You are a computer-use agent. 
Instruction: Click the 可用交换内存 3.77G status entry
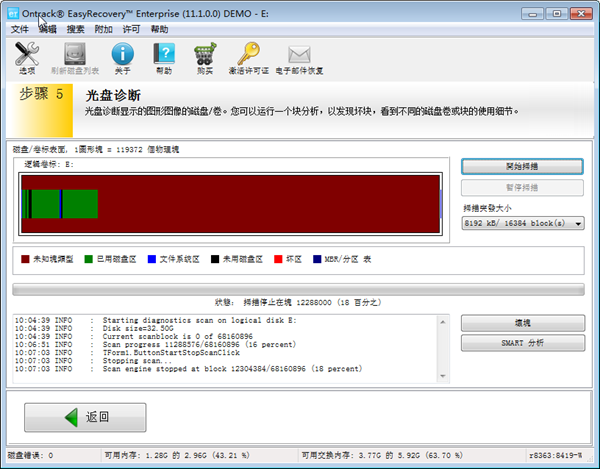tap(382, 455)
